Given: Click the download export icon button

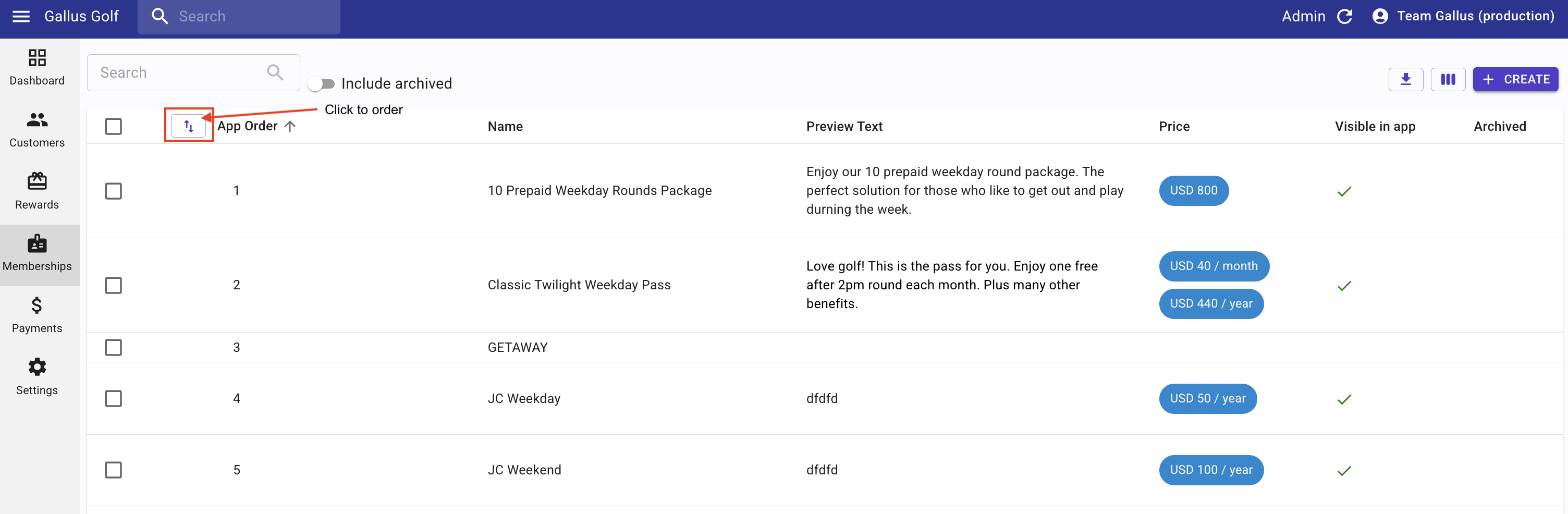Looking at the screenshot, I should tap(1405, 79).
